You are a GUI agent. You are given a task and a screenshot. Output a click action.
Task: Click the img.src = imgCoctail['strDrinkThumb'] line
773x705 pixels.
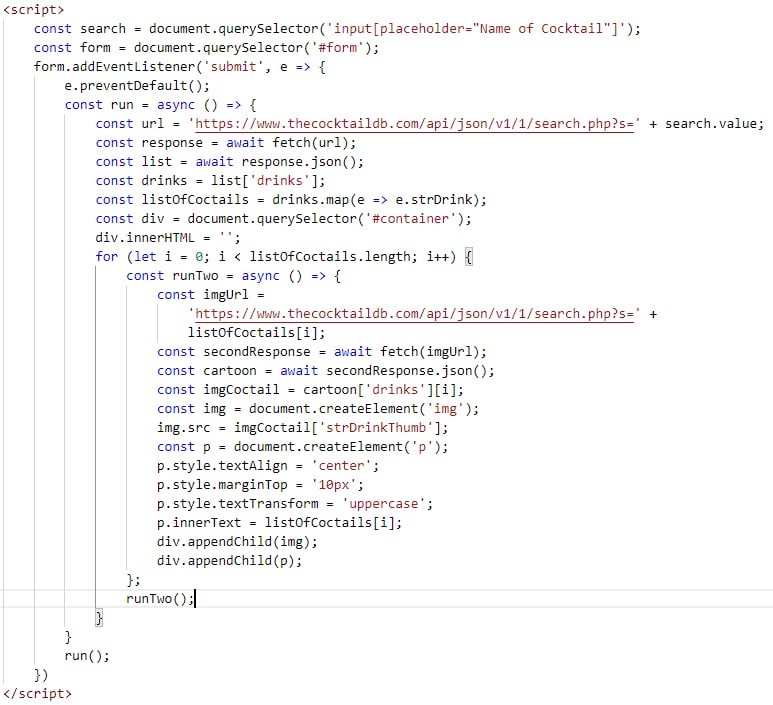[x=302, y=428]
